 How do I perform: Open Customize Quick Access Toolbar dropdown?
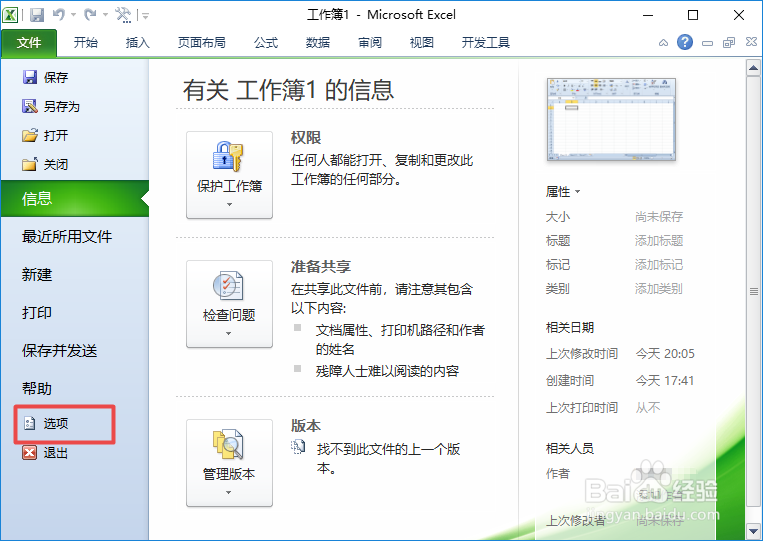pos(145,16)
